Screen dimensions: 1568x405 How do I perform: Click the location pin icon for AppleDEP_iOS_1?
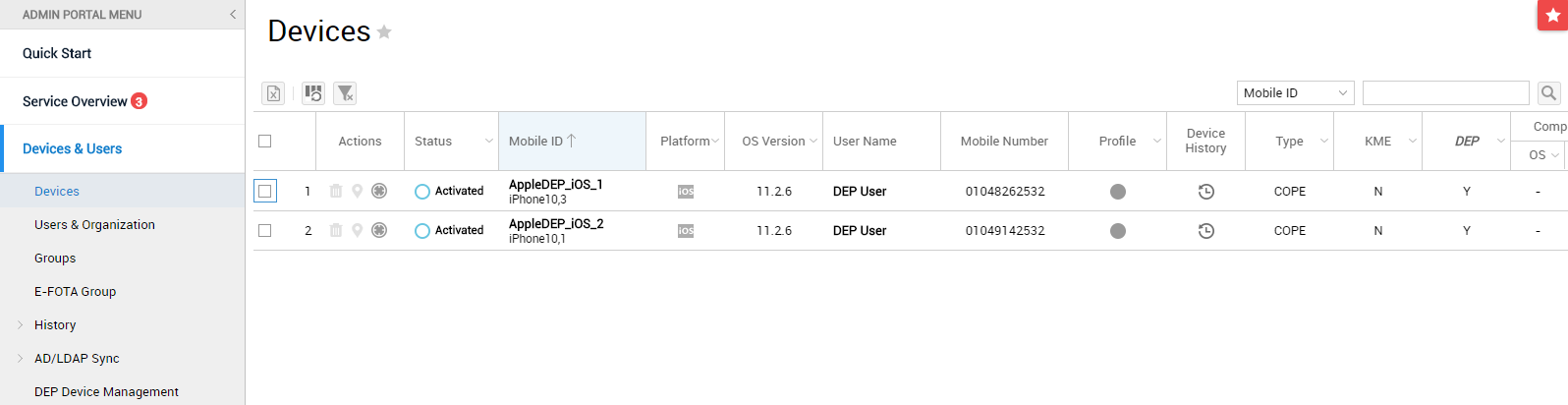click(x=358, y=191)
